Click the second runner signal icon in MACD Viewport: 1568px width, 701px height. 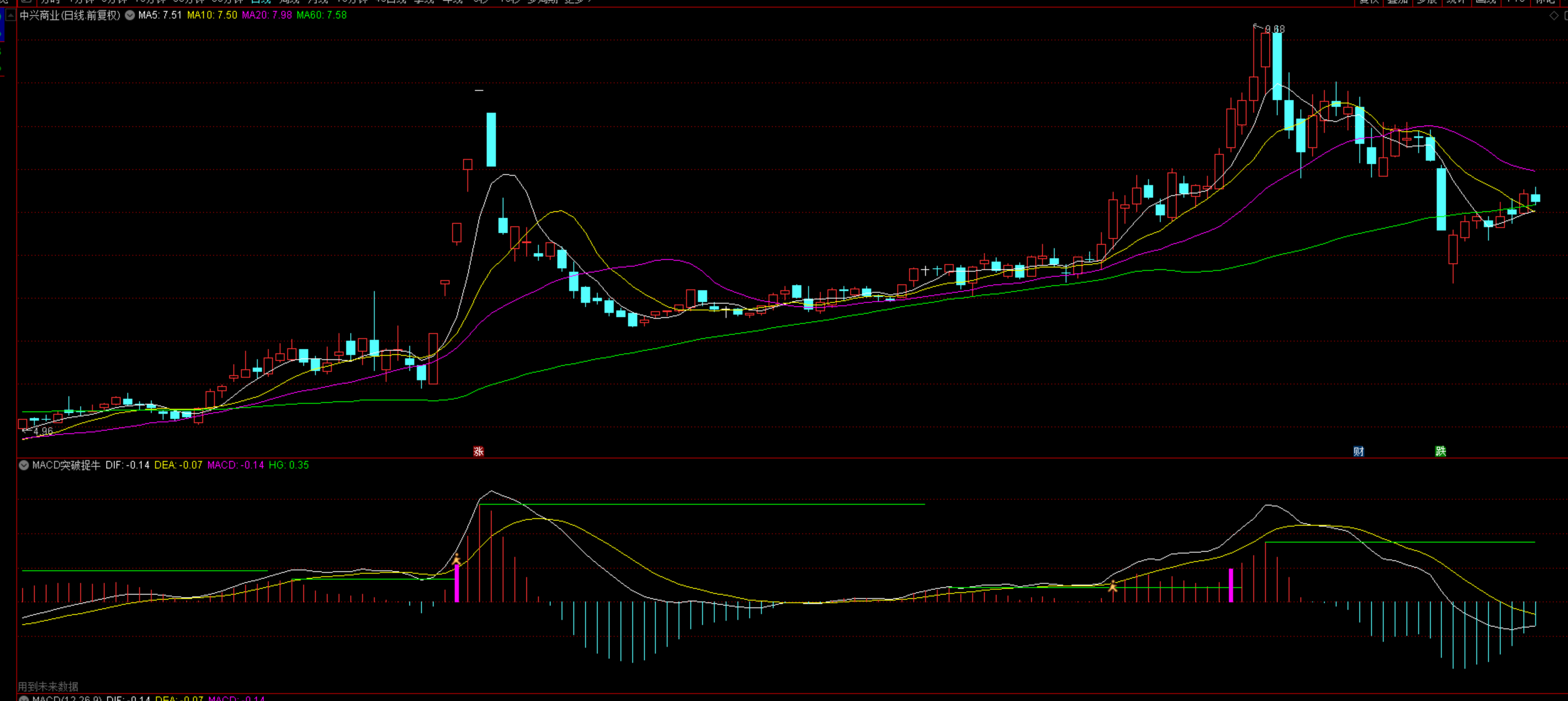[x=1112, y=585]
